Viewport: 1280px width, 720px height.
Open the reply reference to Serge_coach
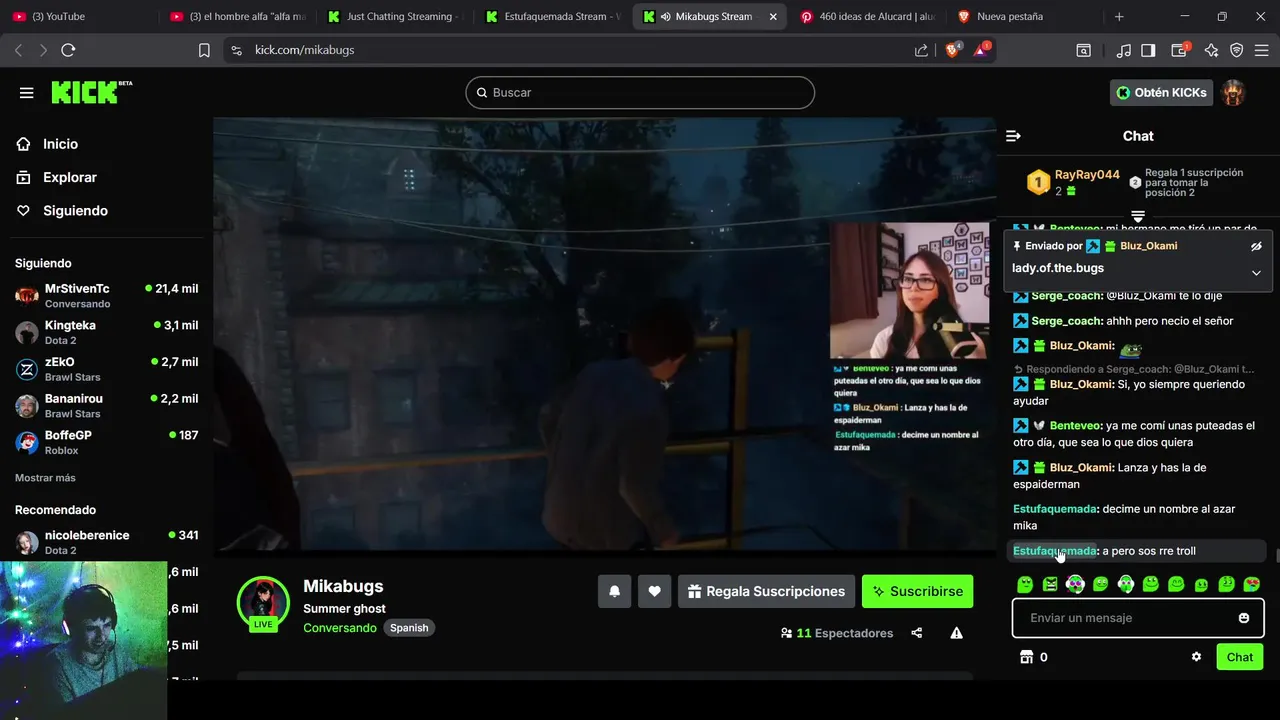click(x=1134, y=369)
